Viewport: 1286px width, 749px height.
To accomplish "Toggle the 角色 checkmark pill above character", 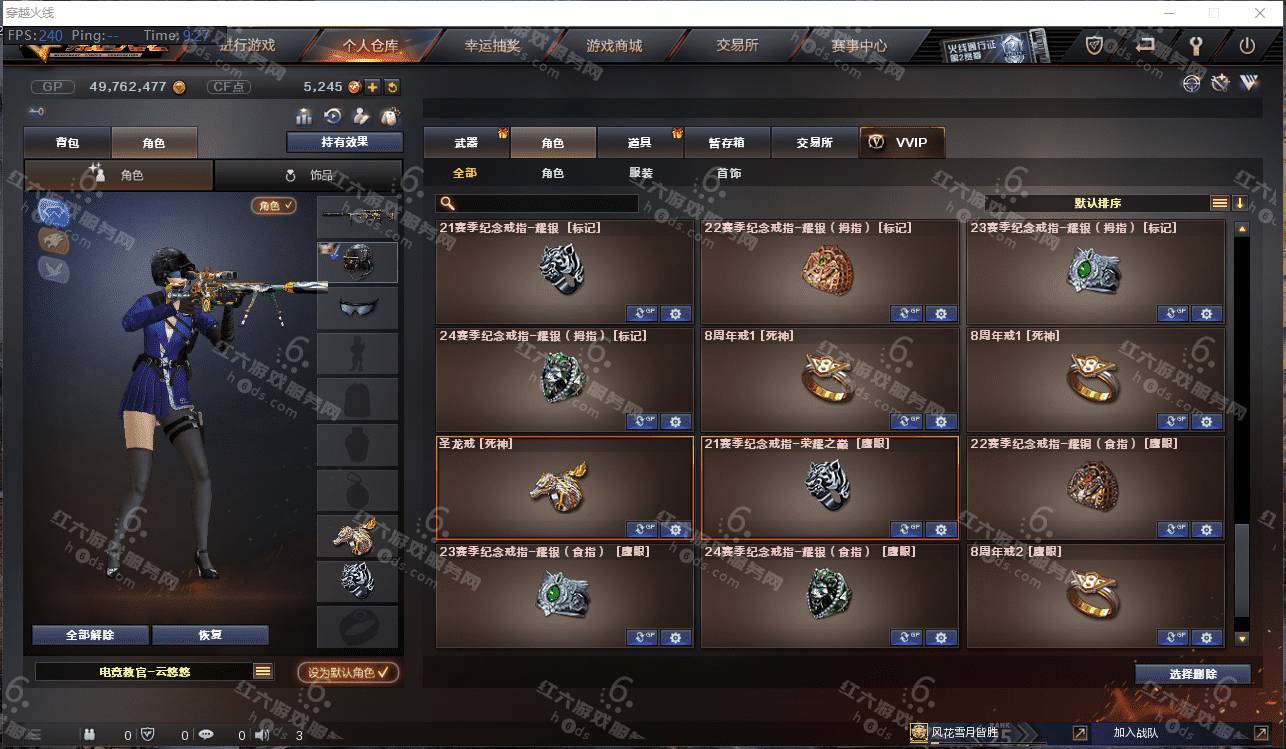I will [x=275, y=205].
